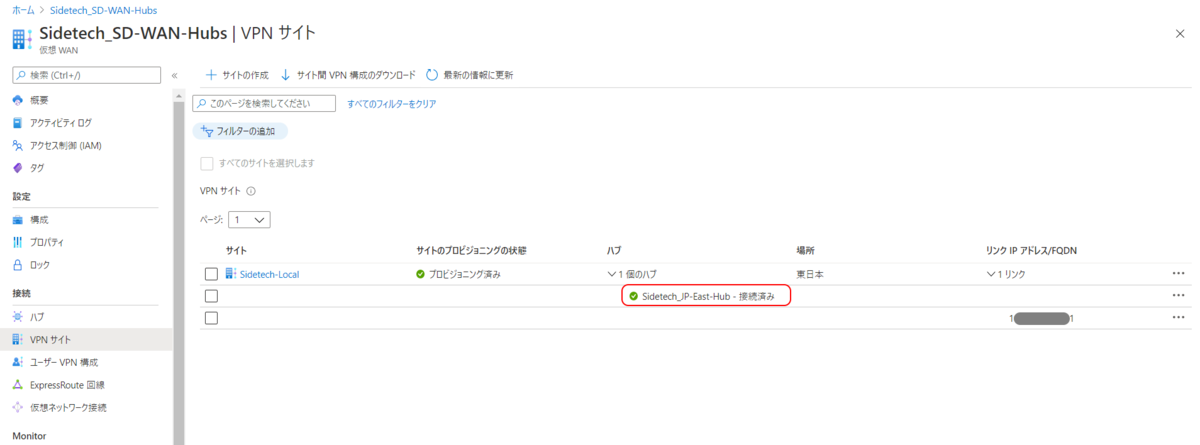Click the プロパティ bars icon

[18, 242]
